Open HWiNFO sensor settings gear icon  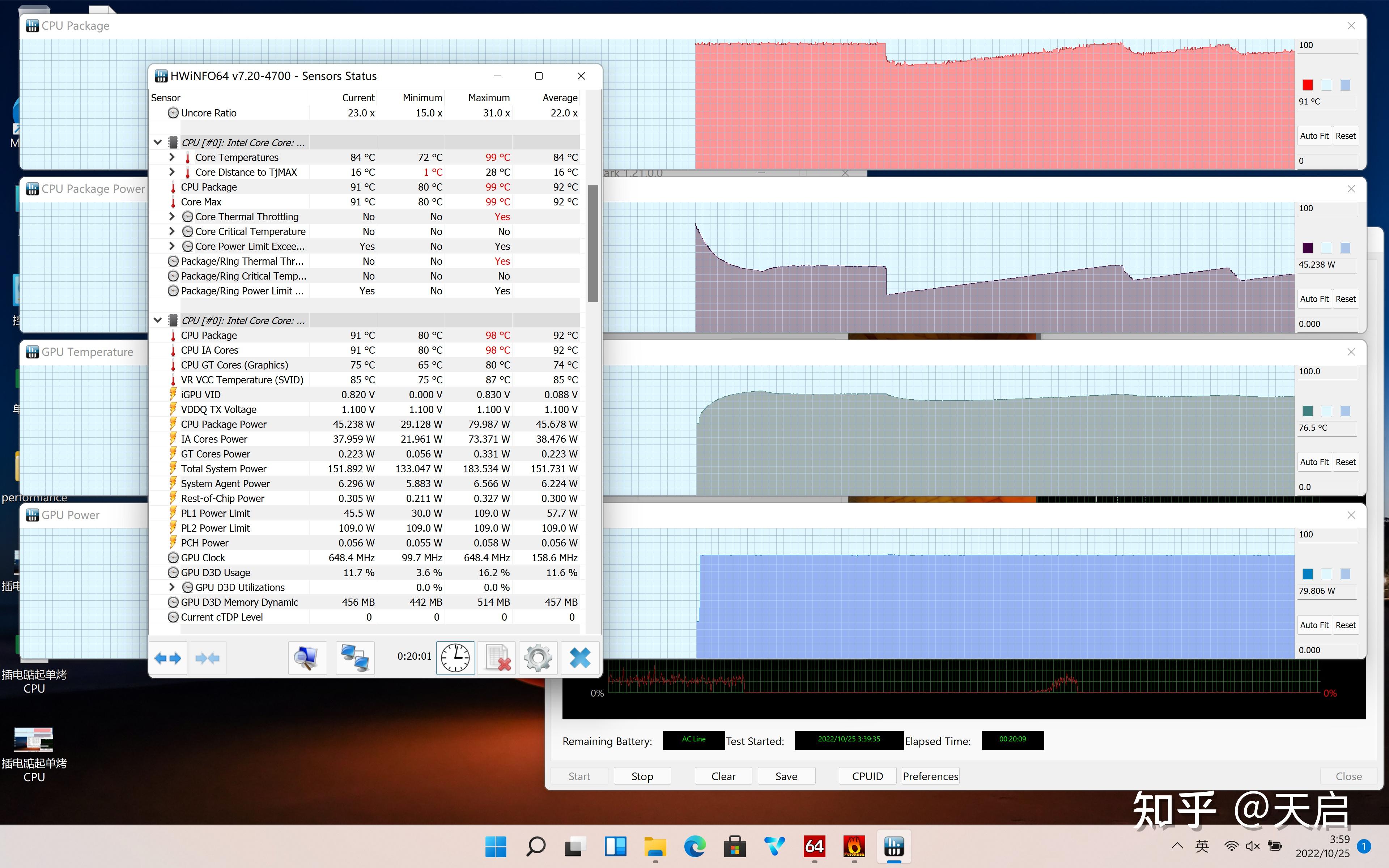pyautogui.click(x=538, y=658)
